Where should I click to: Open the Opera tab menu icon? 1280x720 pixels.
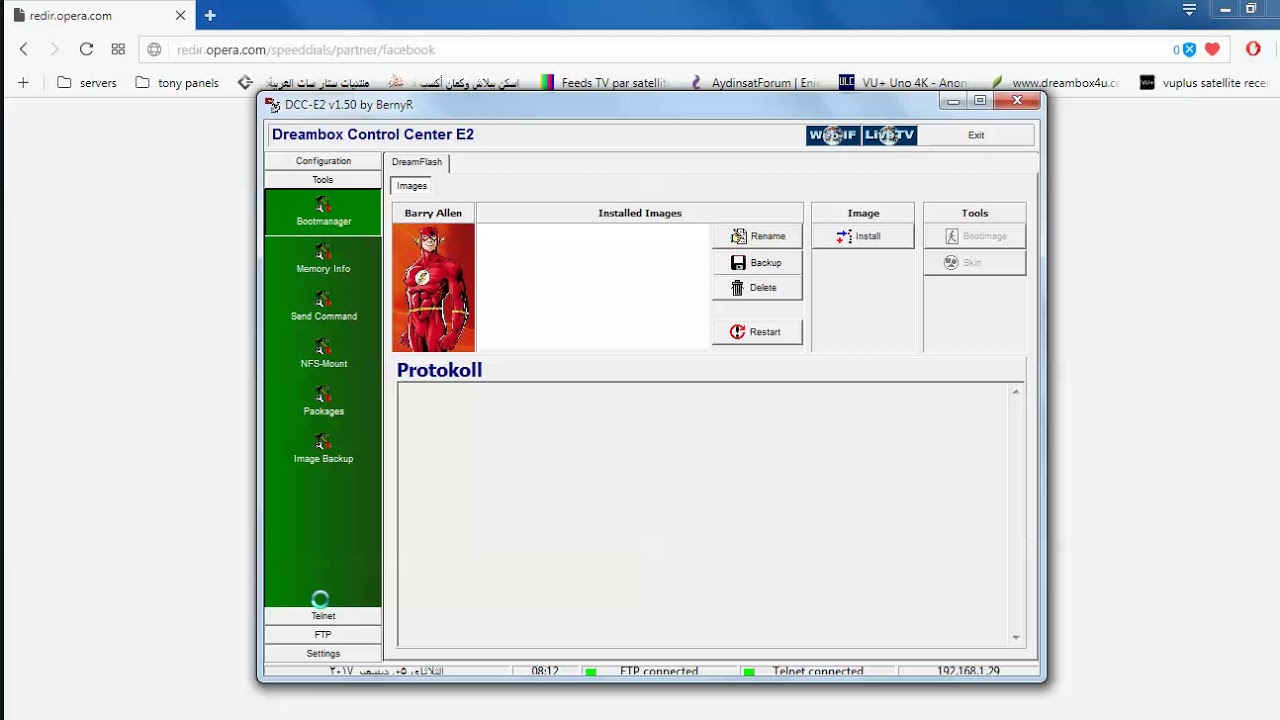pyautogui.click(x=1189, y=10)
